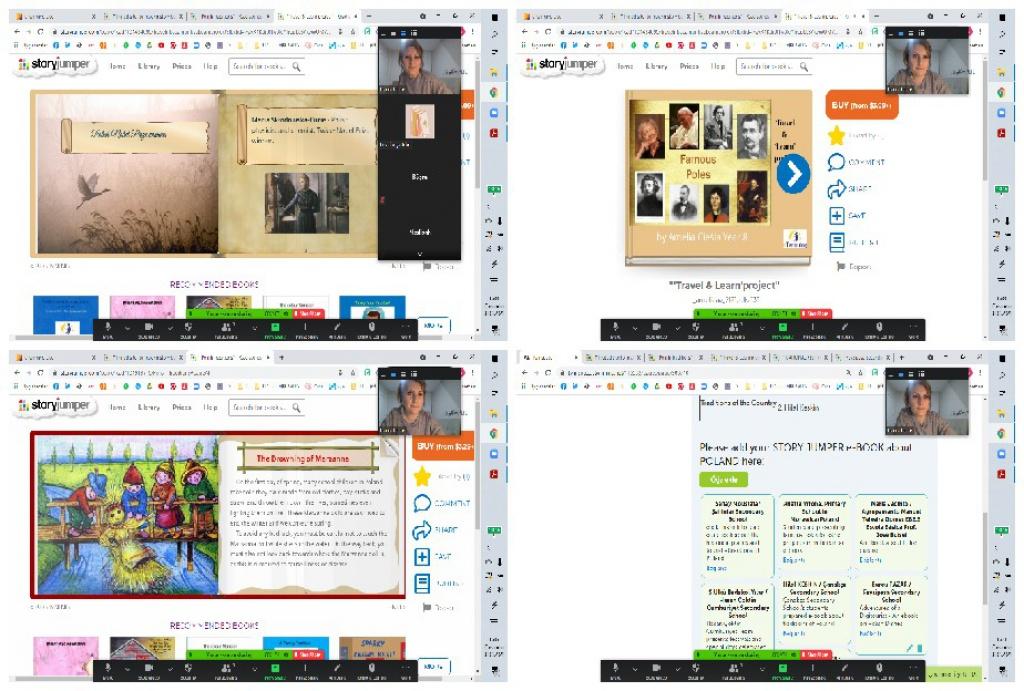Toggle Zoom Mute microphone in Drowning of Marzanna screenshot
Viewport: 1024px width, 691px height.
pos(108,667)
